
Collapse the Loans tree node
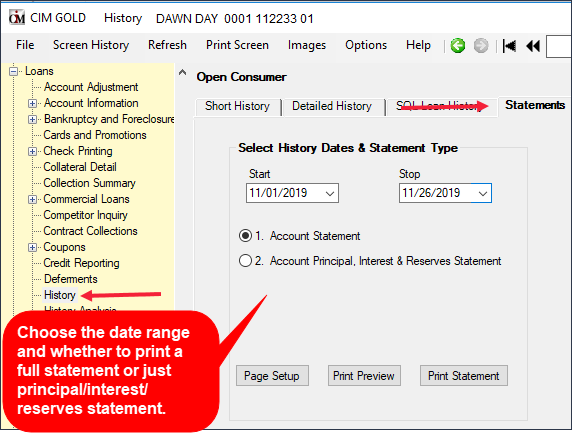point(13,71)
